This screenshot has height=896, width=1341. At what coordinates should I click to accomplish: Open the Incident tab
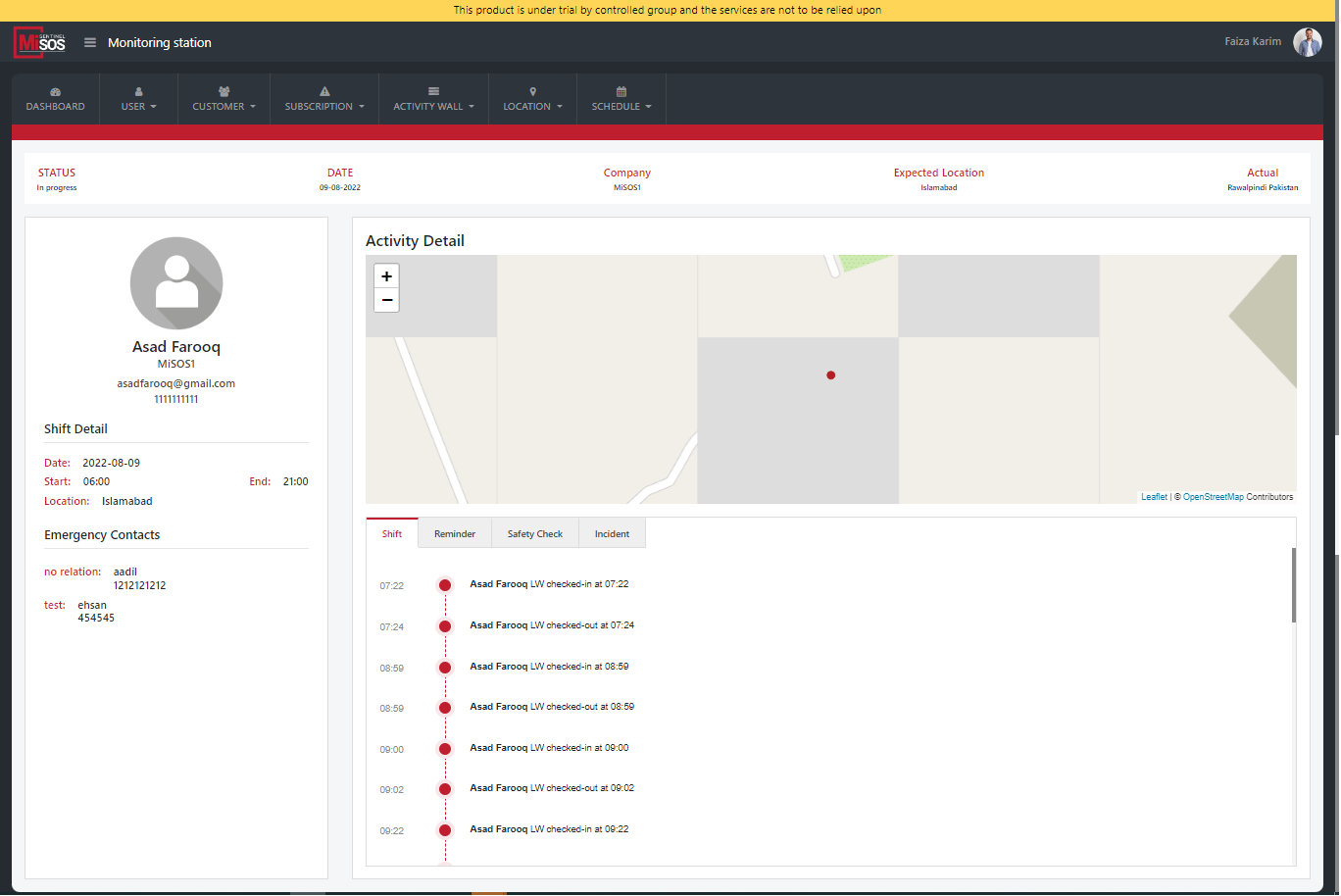(x=612, y=534)
